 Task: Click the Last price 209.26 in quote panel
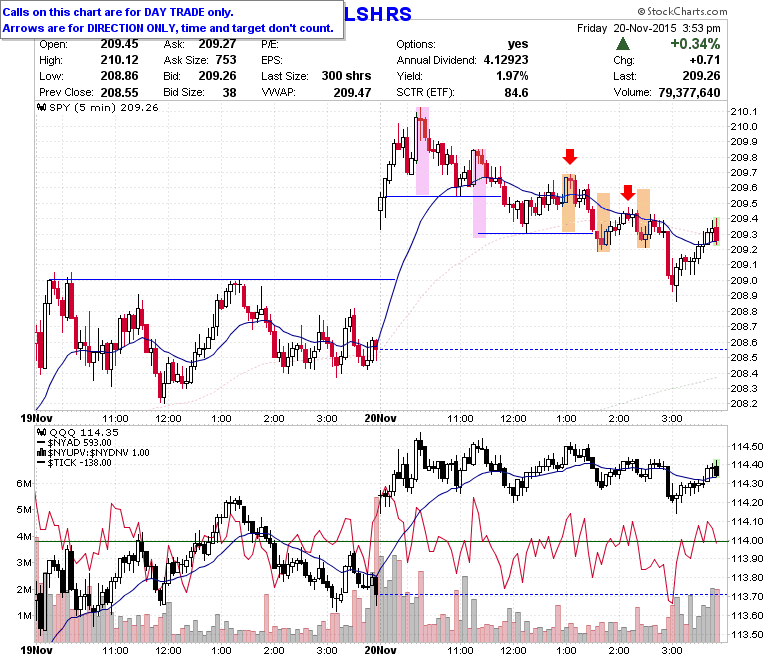[x=701, y=76]
